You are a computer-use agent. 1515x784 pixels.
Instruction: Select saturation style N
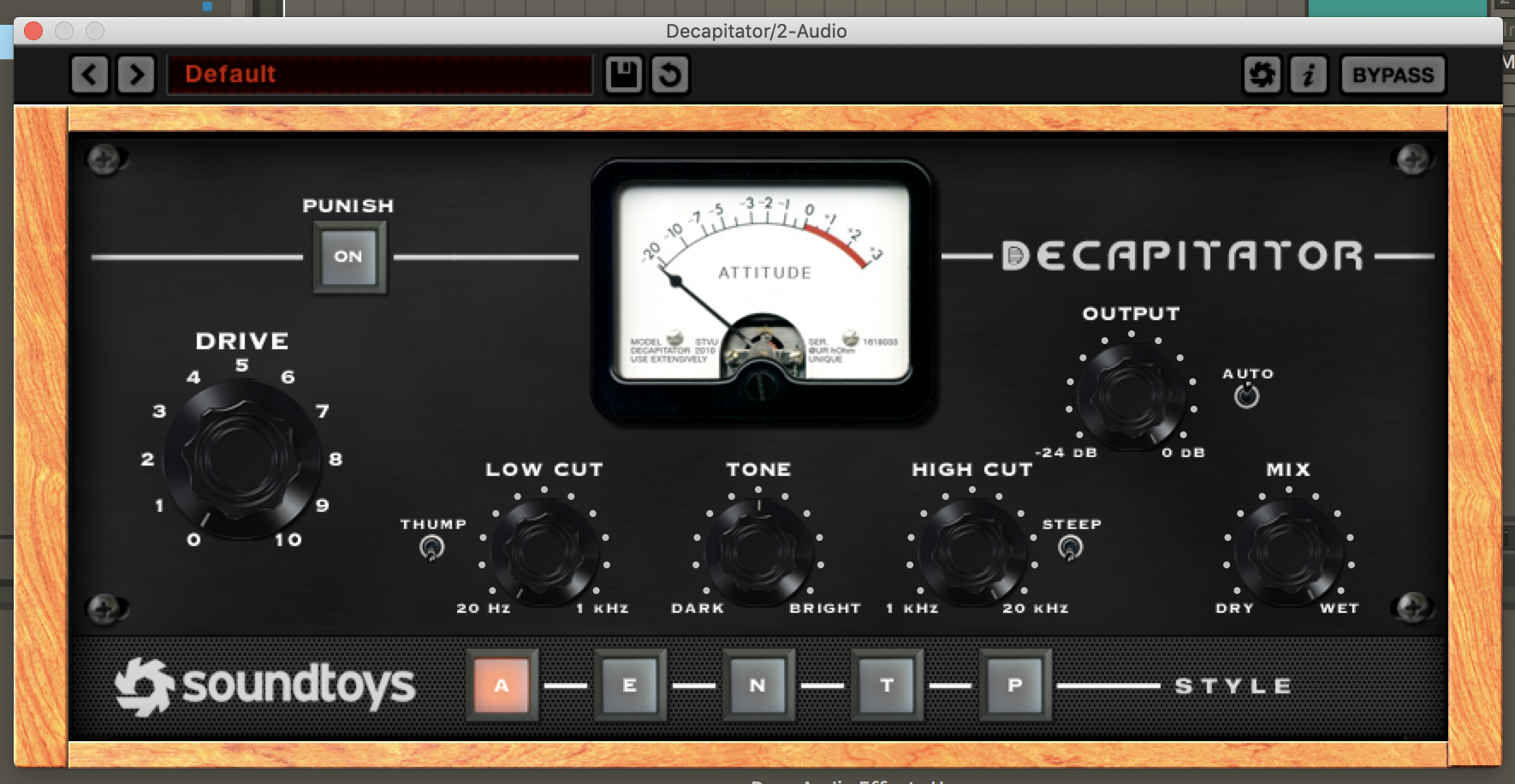(x=757, y=685)
